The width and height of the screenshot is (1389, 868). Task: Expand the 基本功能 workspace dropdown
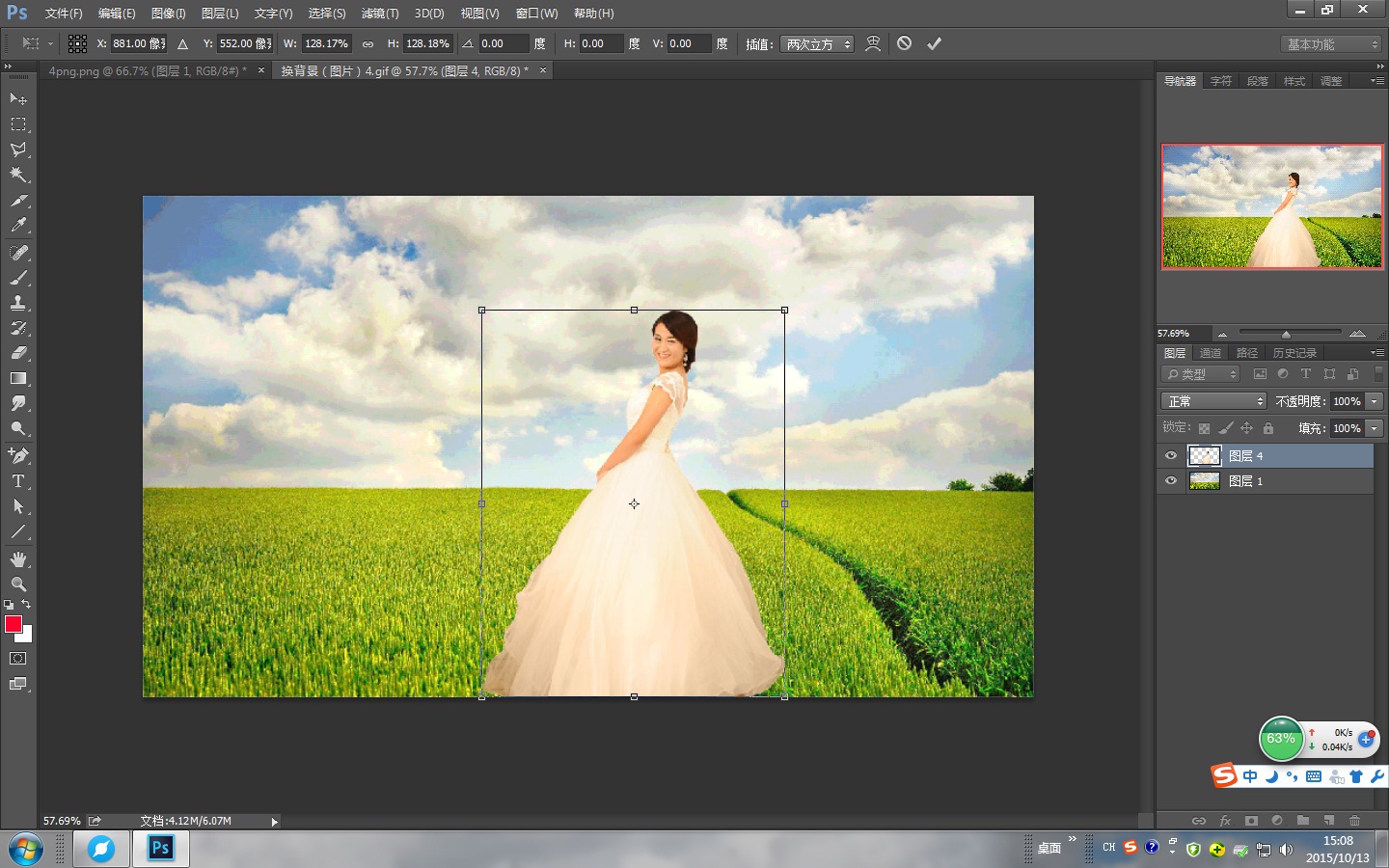(1332, 44)
